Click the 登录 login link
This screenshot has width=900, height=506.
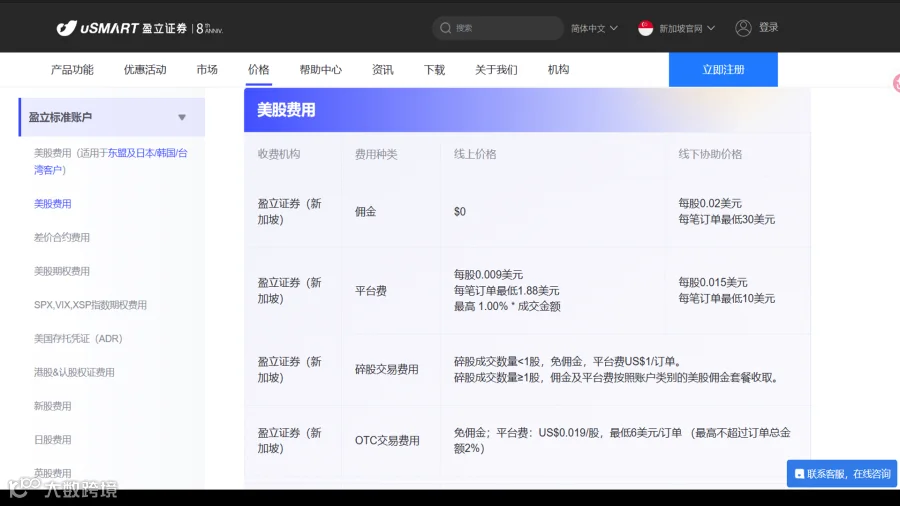coord(769,28)
